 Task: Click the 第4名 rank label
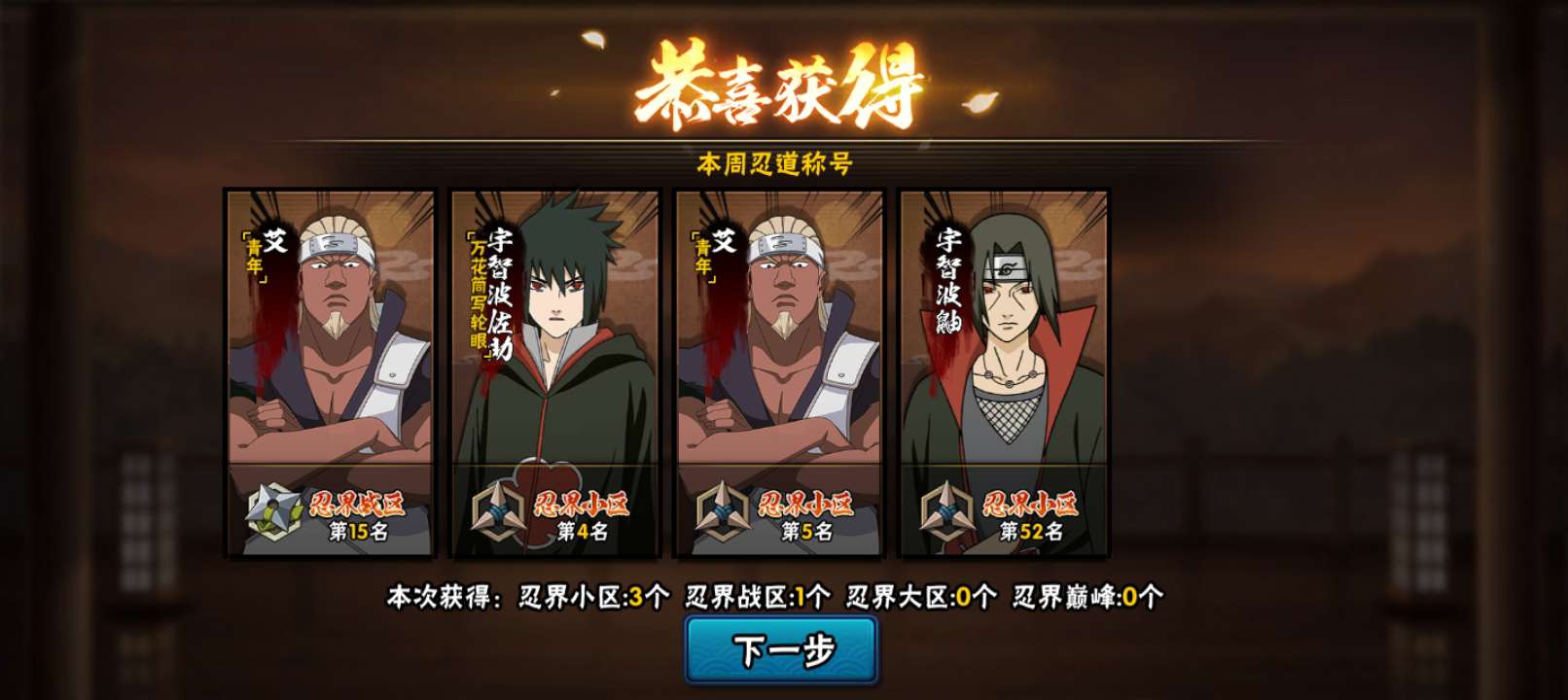tap(583, 532)
